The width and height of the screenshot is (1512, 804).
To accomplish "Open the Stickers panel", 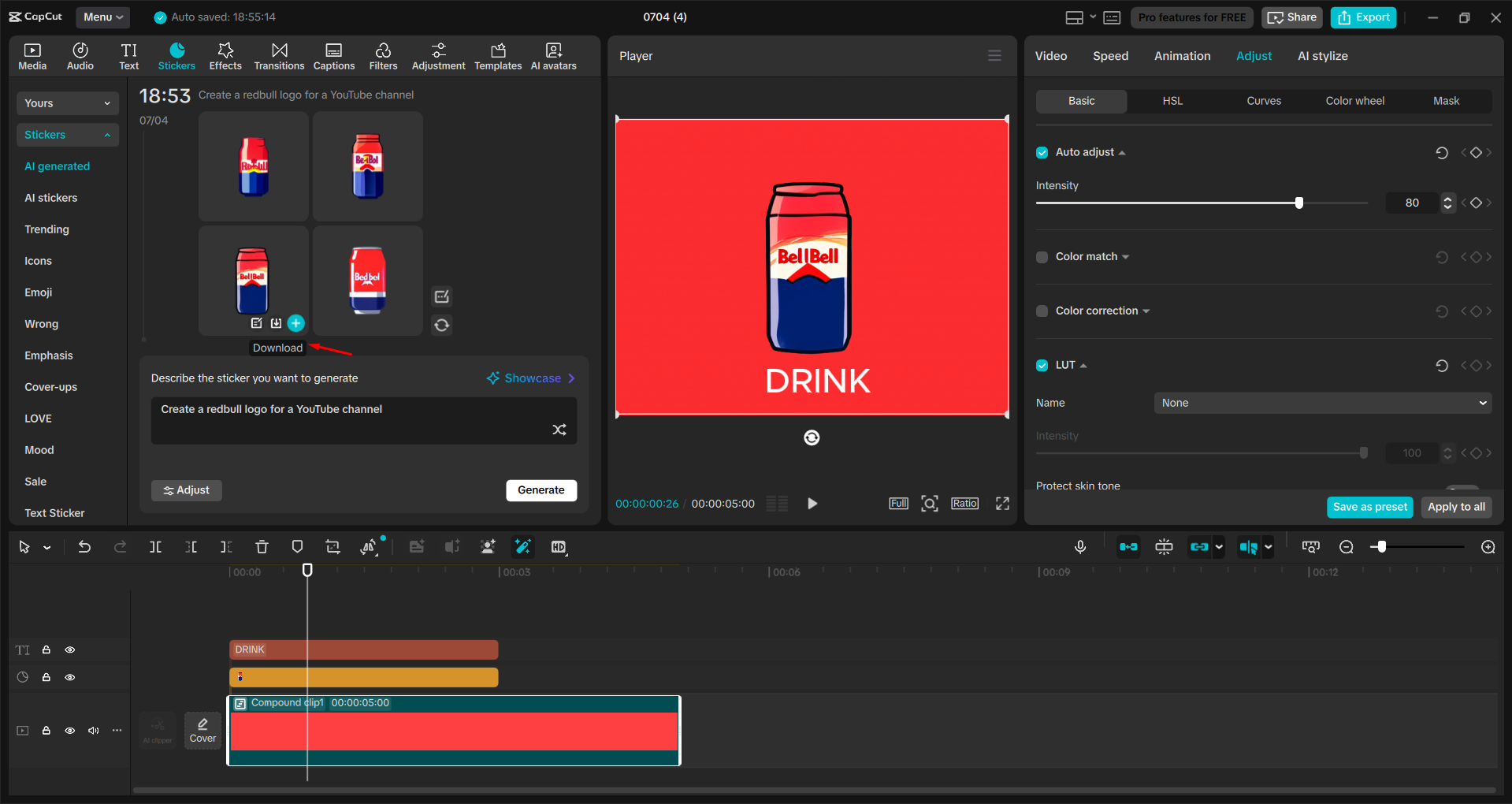I will tap(176, 55).
